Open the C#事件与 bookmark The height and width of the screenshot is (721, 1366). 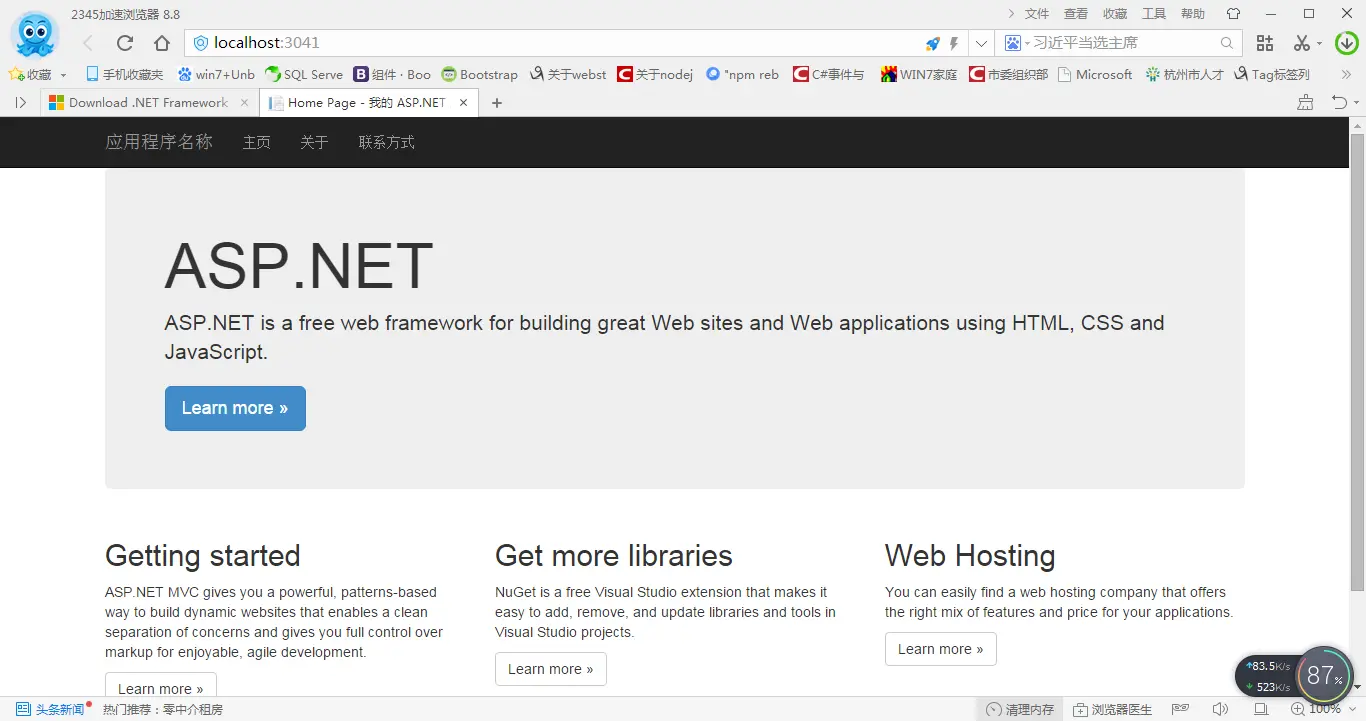tap(829, 74)
